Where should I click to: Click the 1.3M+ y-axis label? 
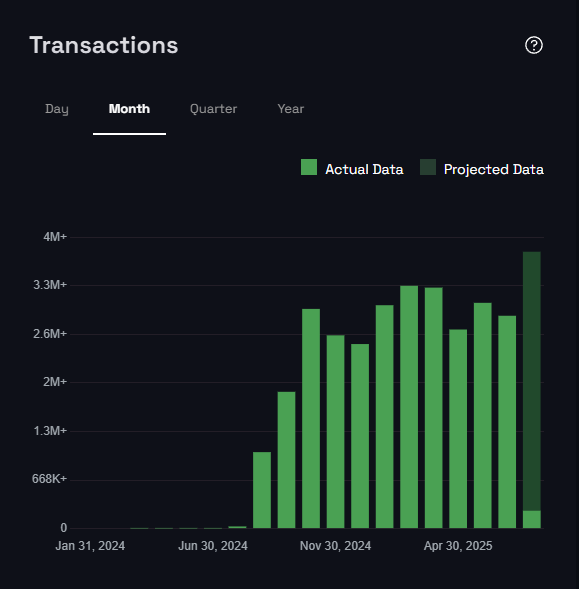[50, 430]
